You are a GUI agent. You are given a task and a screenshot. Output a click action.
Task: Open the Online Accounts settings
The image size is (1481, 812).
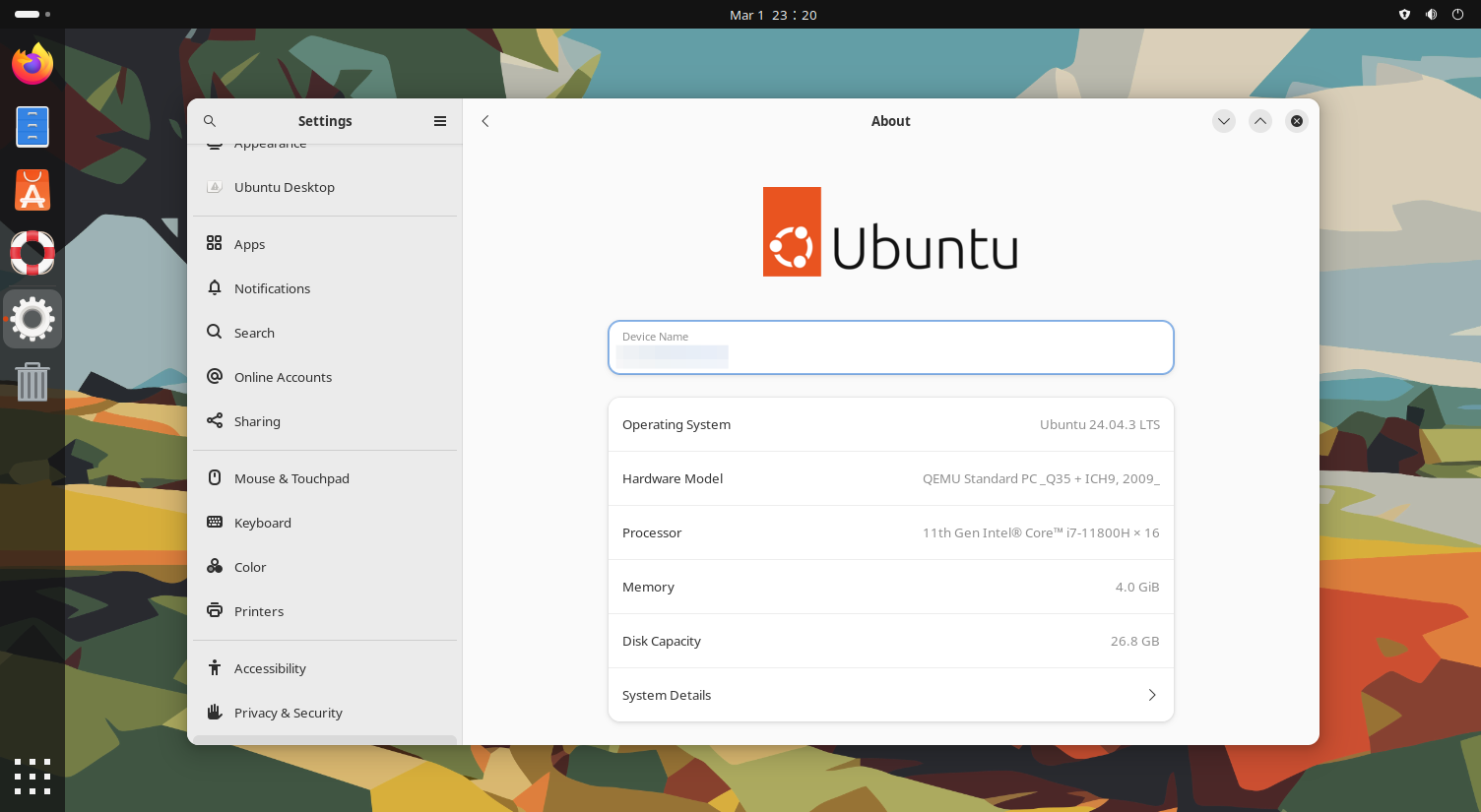click(x=283, y=376)
